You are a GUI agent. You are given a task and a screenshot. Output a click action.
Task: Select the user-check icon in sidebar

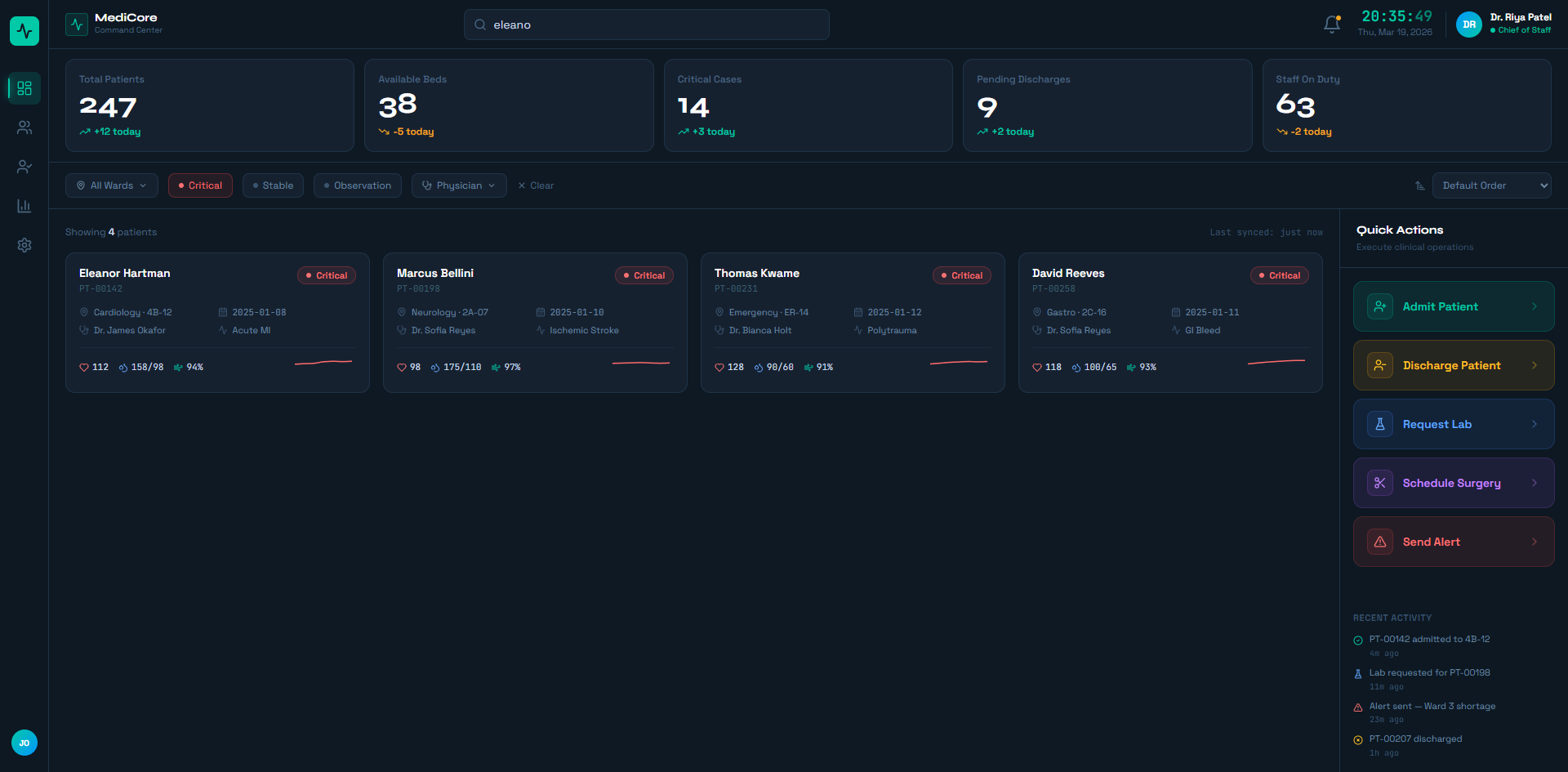[x=24, y=167]
